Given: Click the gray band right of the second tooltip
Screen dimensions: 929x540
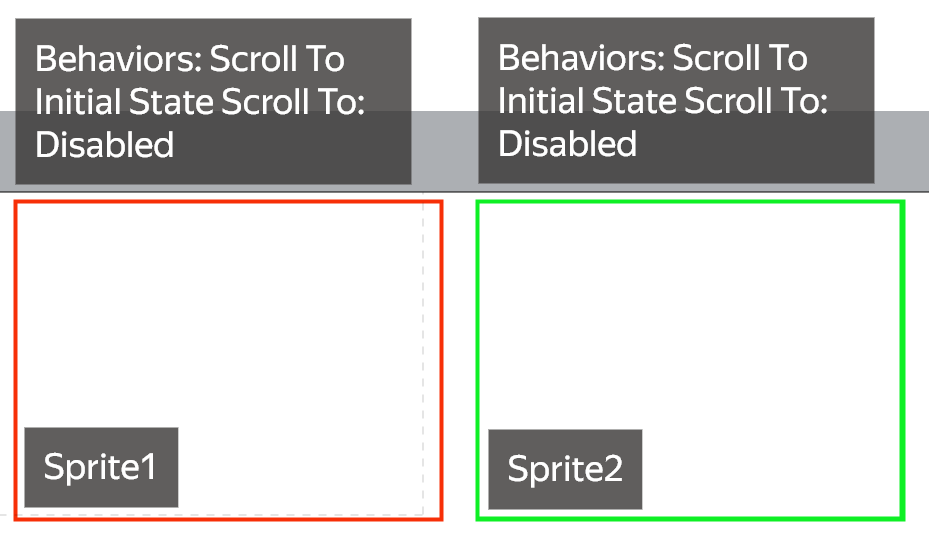Looking at the screenshot, I should [x=902, y=151].
